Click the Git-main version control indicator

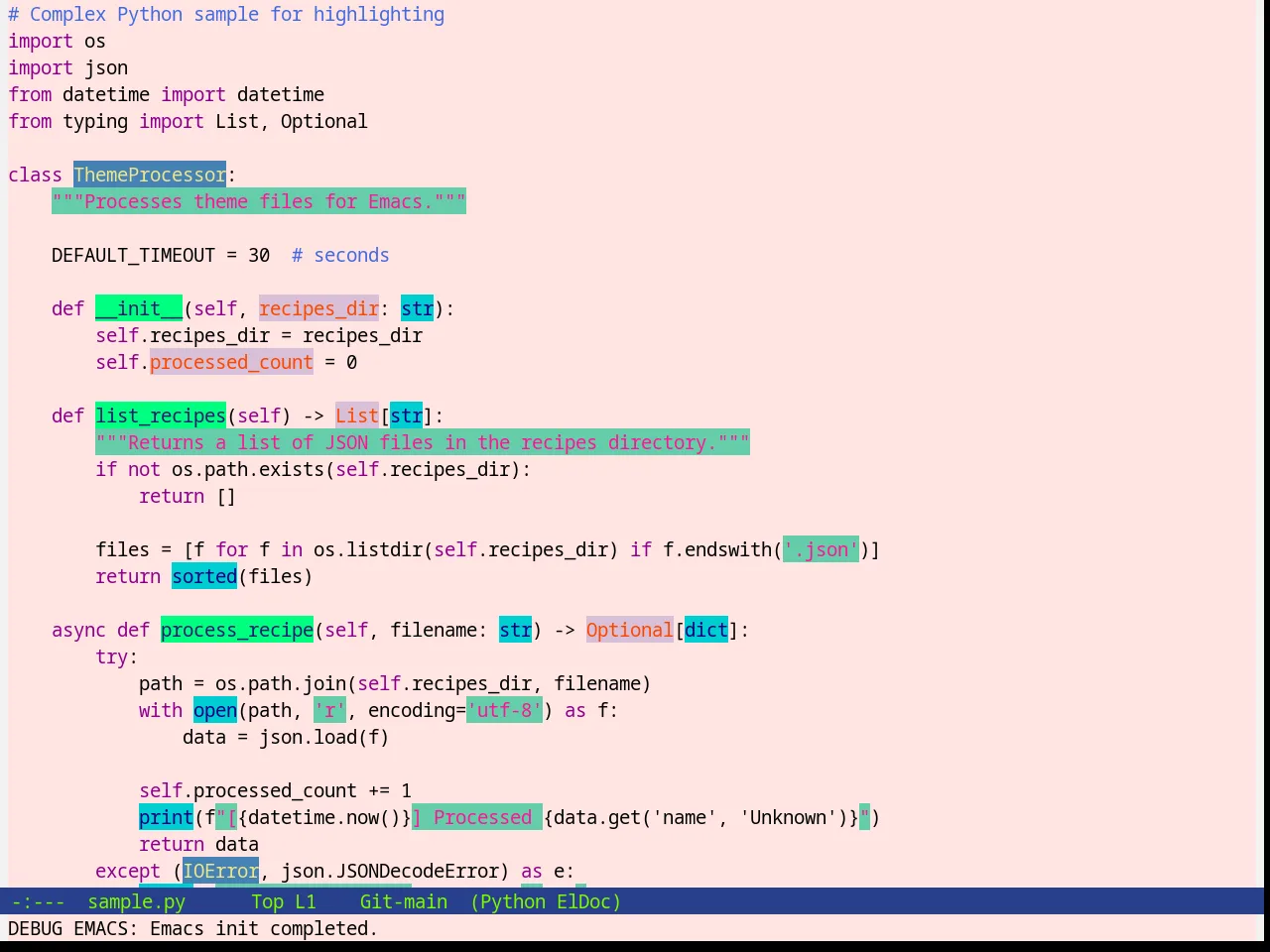click(x=403, y=901)
